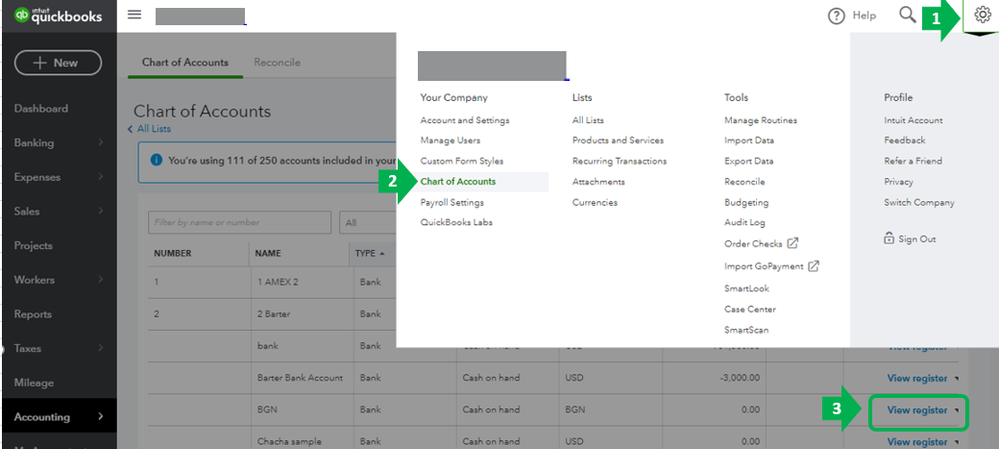
Task: Open Products and Services
Action: pyautogui.click(x=618, y=140)
